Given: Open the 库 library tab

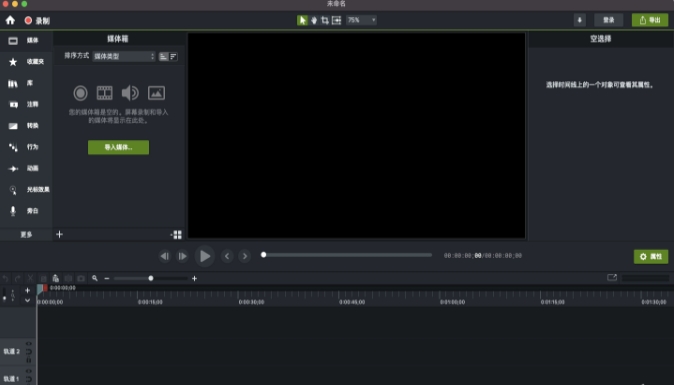Looking at the screenshot, I should pos(26,83).
